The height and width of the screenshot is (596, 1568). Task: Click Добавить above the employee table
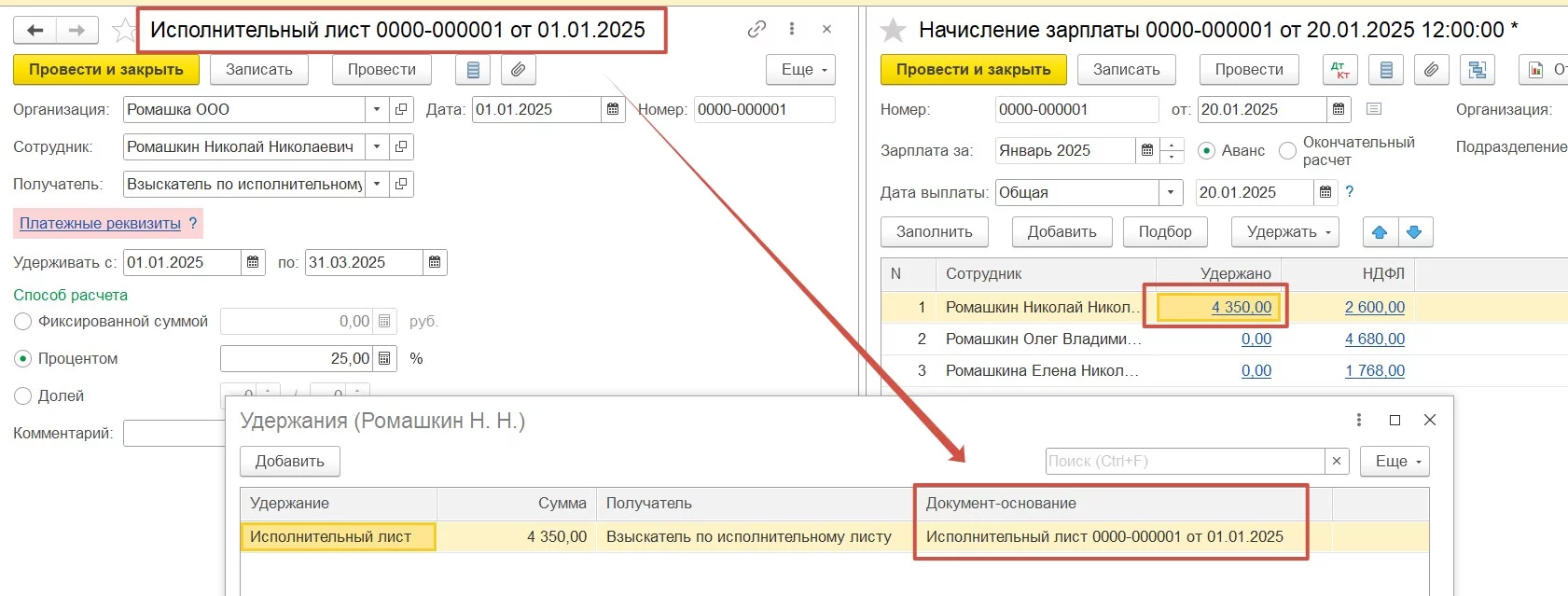(x=1062, y=232)
